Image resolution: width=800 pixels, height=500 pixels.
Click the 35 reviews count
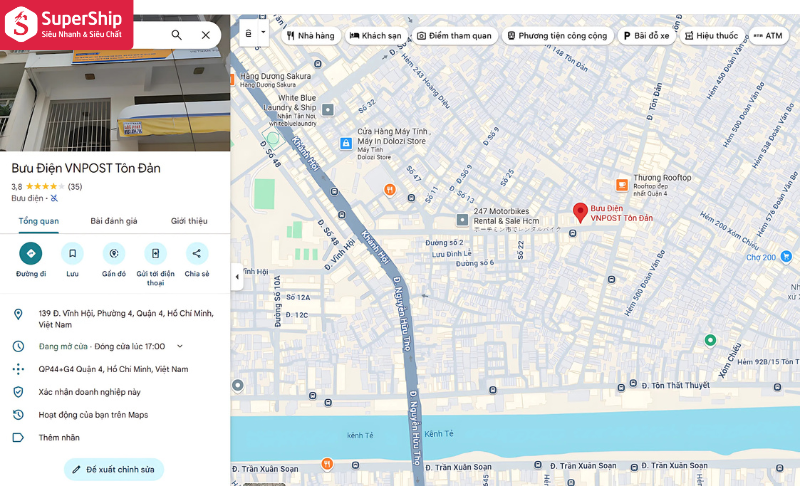click(x=75, y=187)
